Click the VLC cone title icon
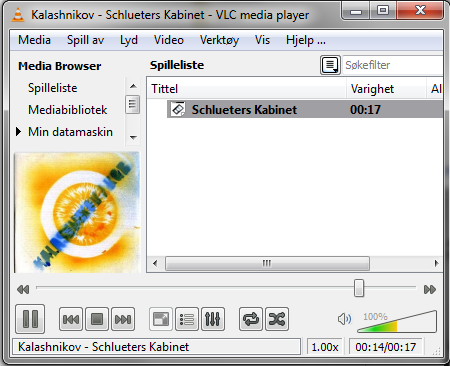This screenshot has width=450, height=366. click(x=18, y=15)
